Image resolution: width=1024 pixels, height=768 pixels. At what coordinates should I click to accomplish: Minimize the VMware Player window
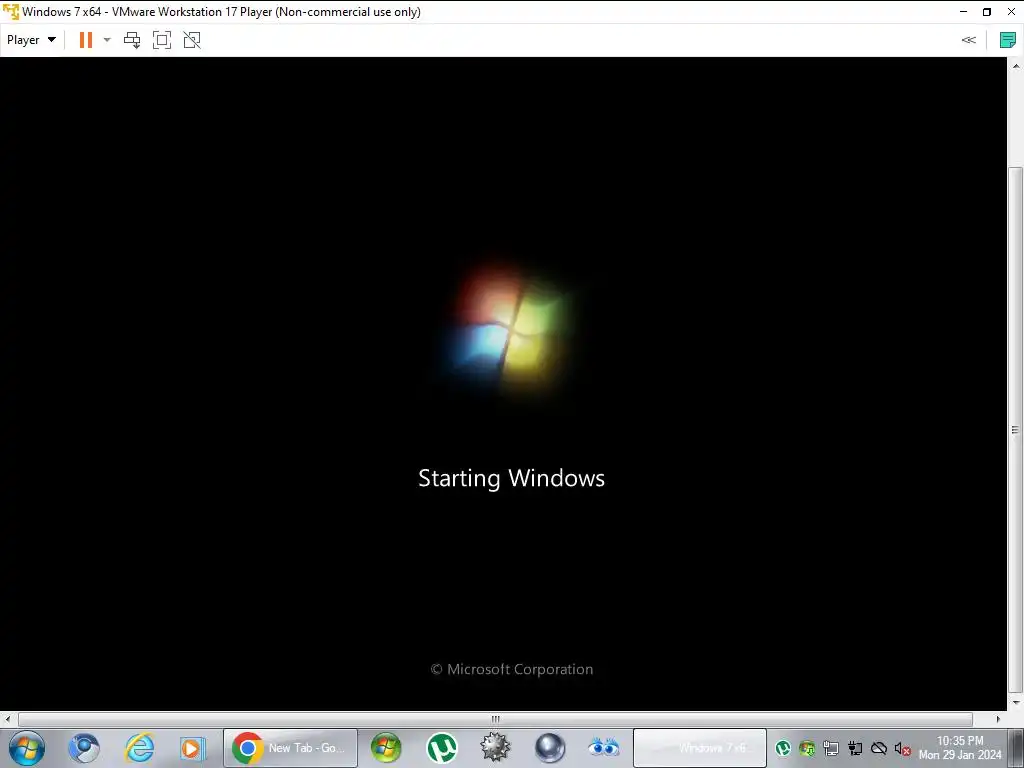(963, 12)
